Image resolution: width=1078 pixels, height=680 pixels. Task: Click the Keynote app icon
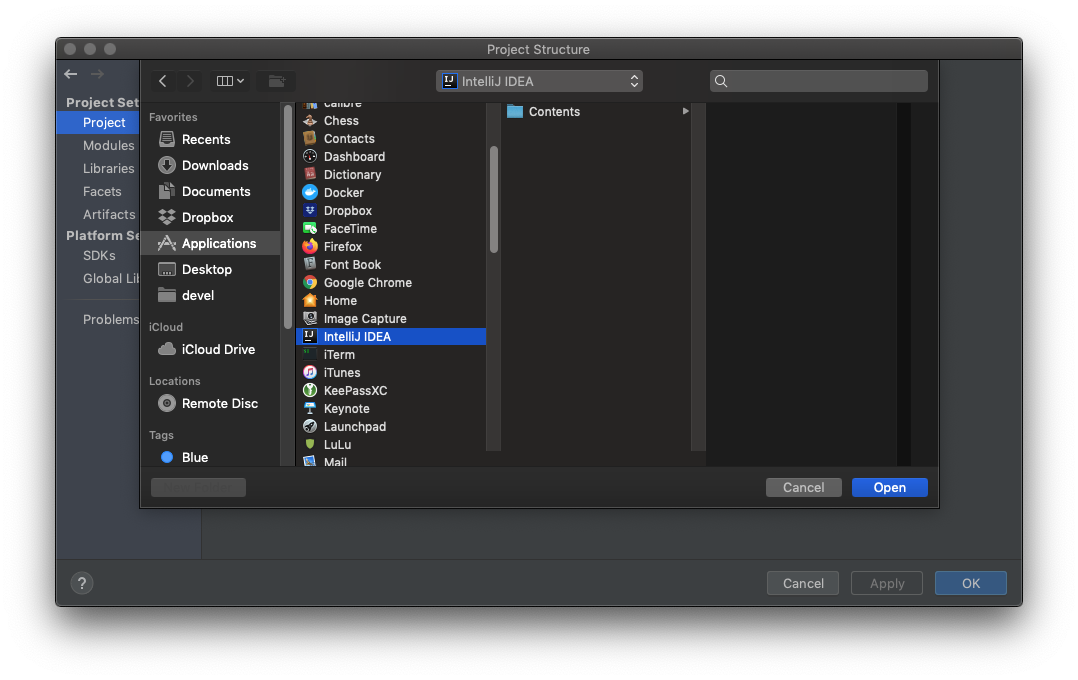tap(310, 408)
